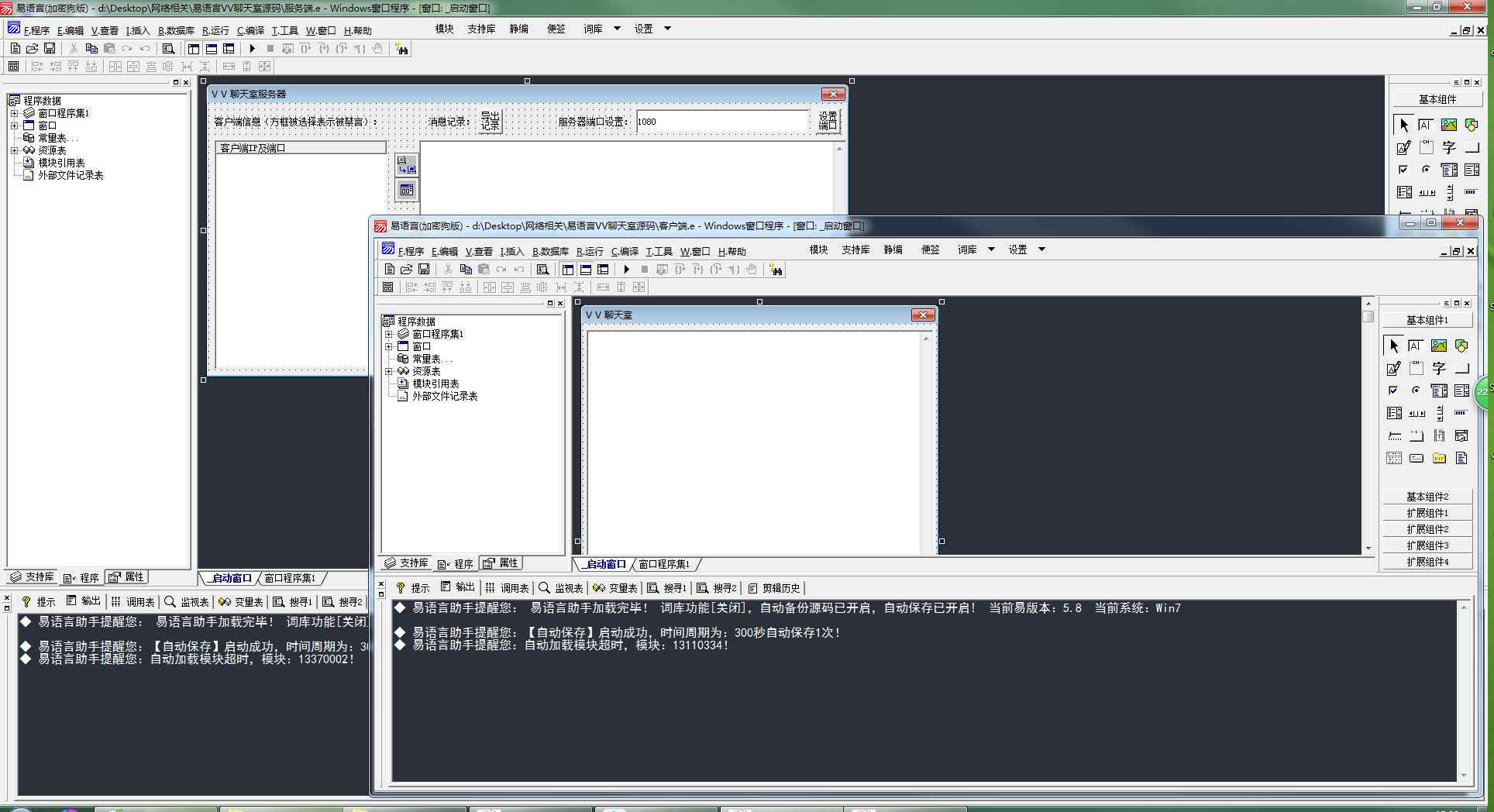Open R.运行 menu in client window
Screen dimensions: 1494x812
click(590, 251)
